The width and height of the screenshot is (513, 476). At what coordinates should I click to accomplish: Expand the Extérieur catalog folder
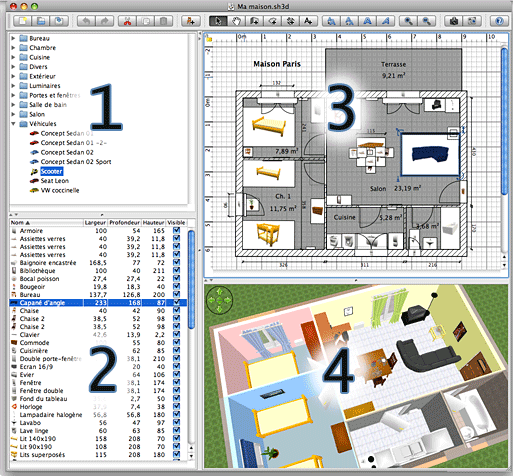click(13, 76)
